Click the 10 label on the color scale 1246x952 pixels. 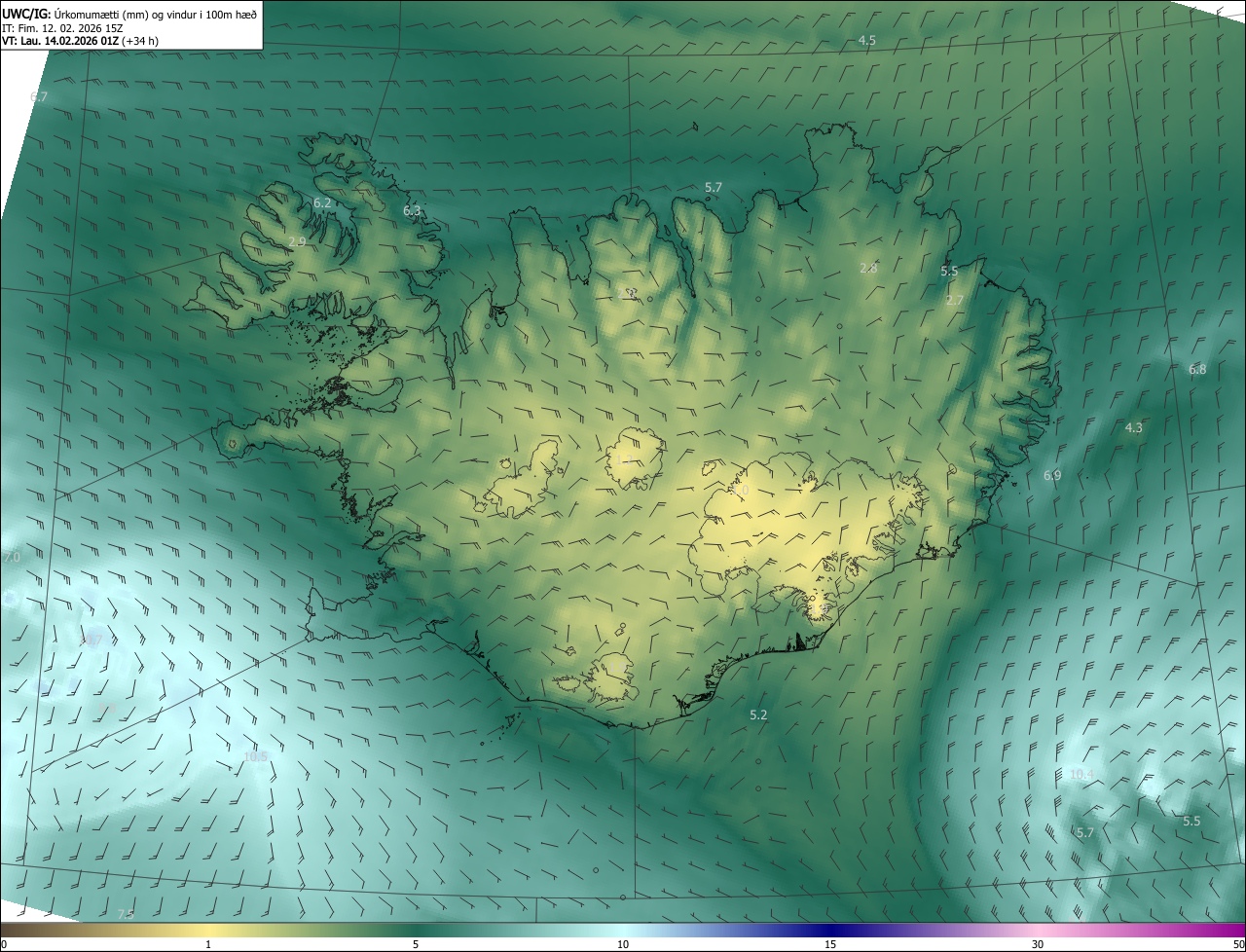(x=623, y=944)
